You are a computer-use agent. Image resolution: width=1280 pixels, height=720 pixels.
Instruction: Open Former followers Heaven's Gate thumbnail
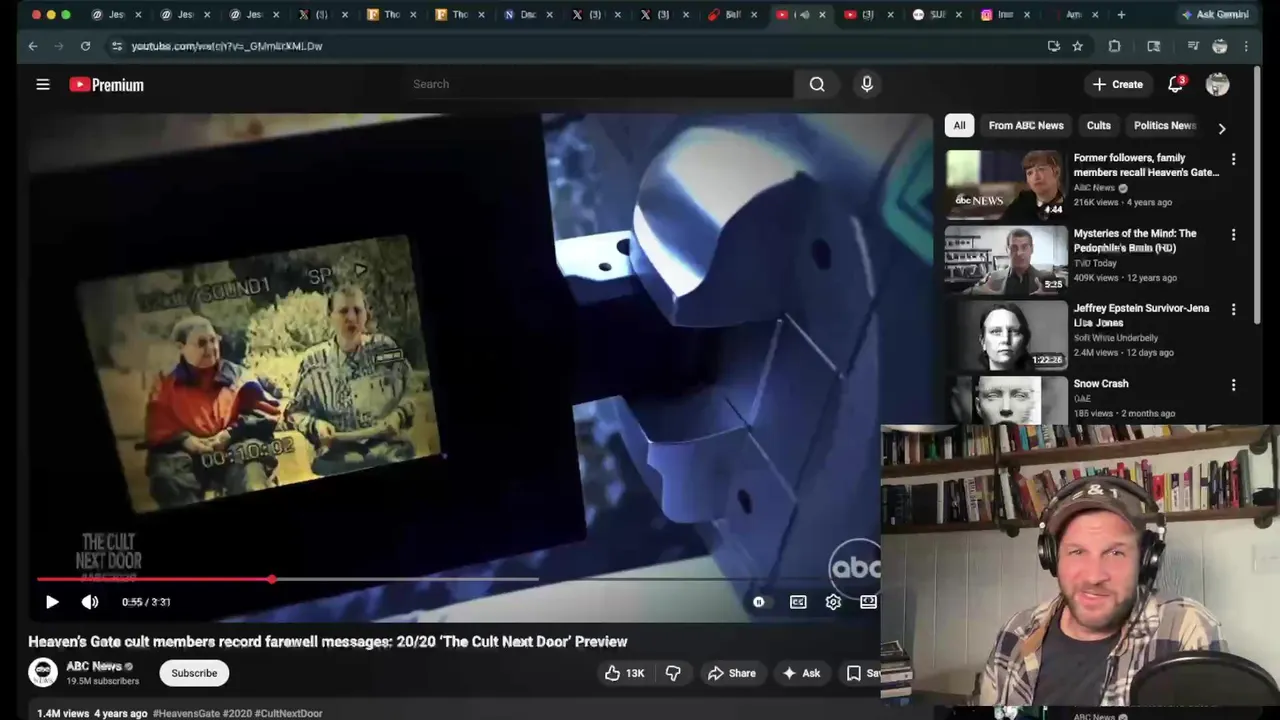click(1006, 184)
